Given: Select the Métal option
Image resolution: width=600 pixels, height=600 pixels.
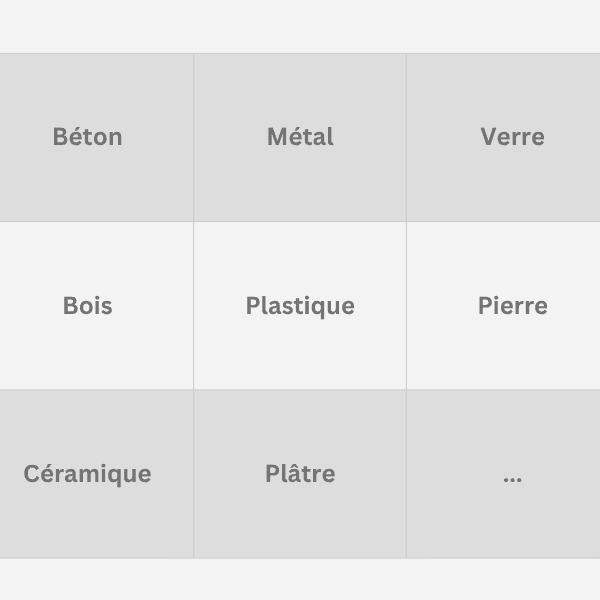Looking at the screenshot, I should [x=300, y=137].
